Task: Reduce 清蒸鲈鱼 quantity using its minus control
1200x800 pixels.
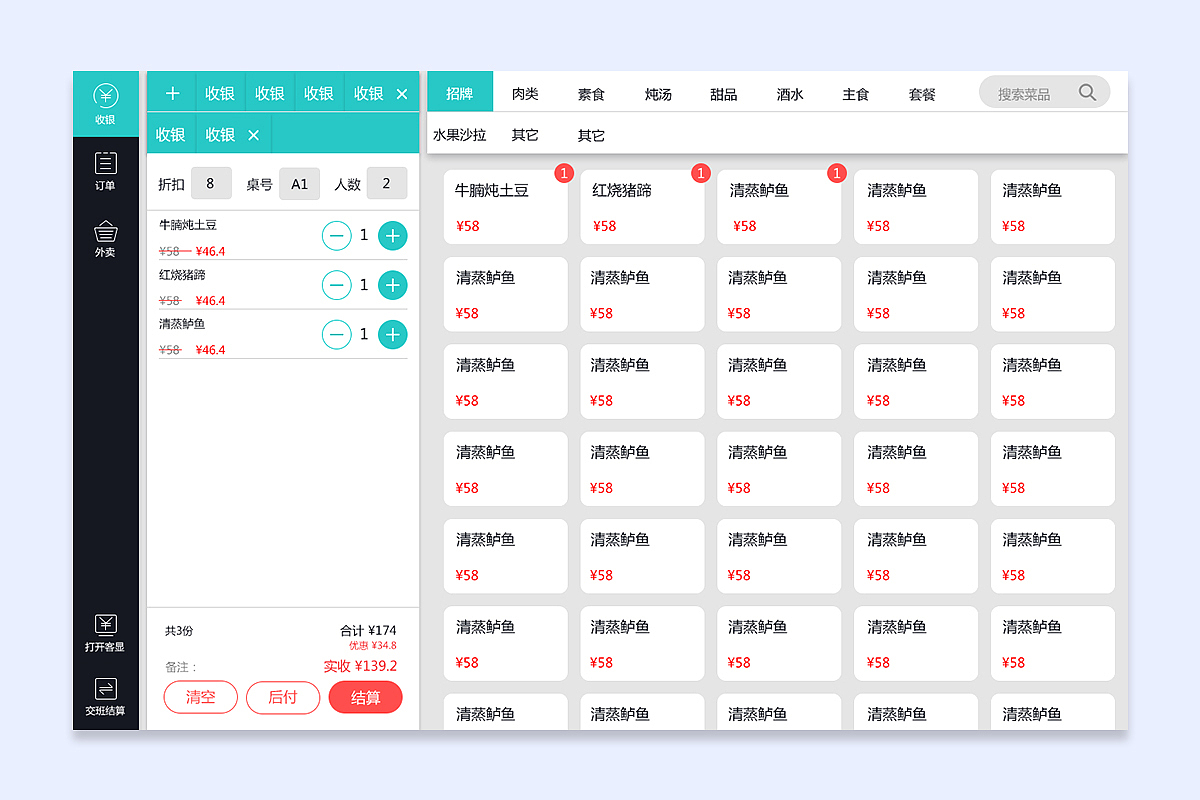Action: 336,334
